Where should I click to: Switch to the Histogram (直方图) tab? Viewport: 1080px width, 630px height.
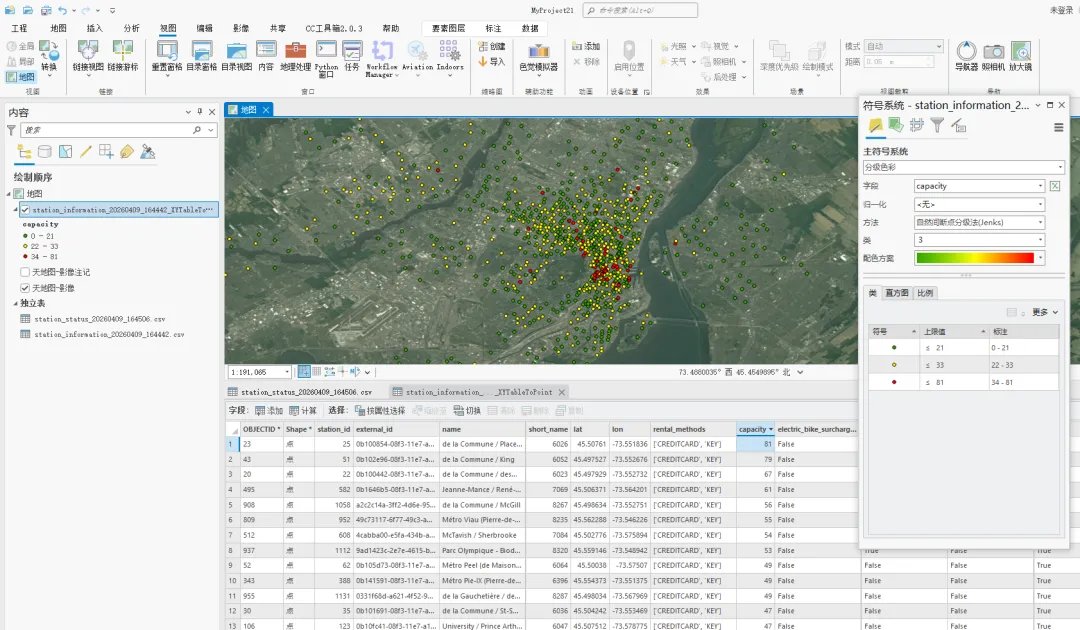click(x=897, y=293)
